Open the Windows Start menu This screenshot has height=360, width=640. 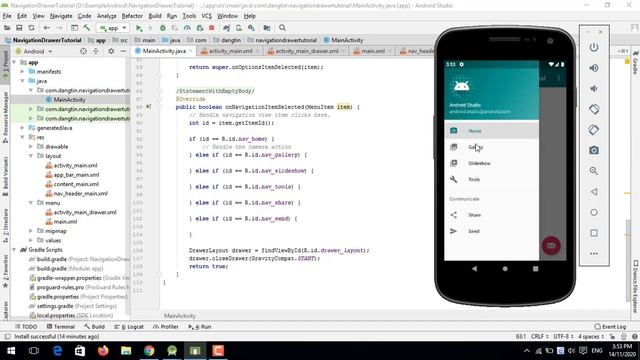[11, 351]
